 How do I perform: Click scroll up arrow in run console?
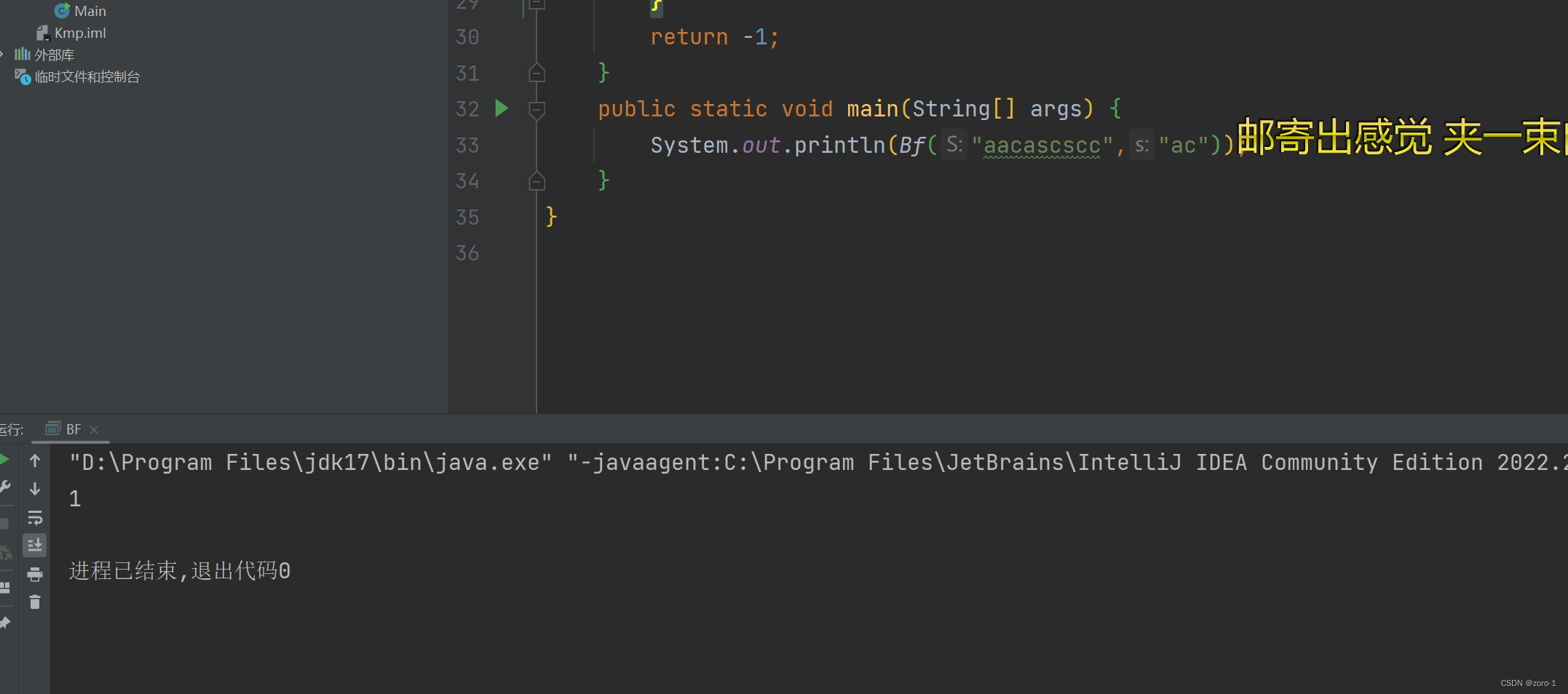tap(35, 460)
